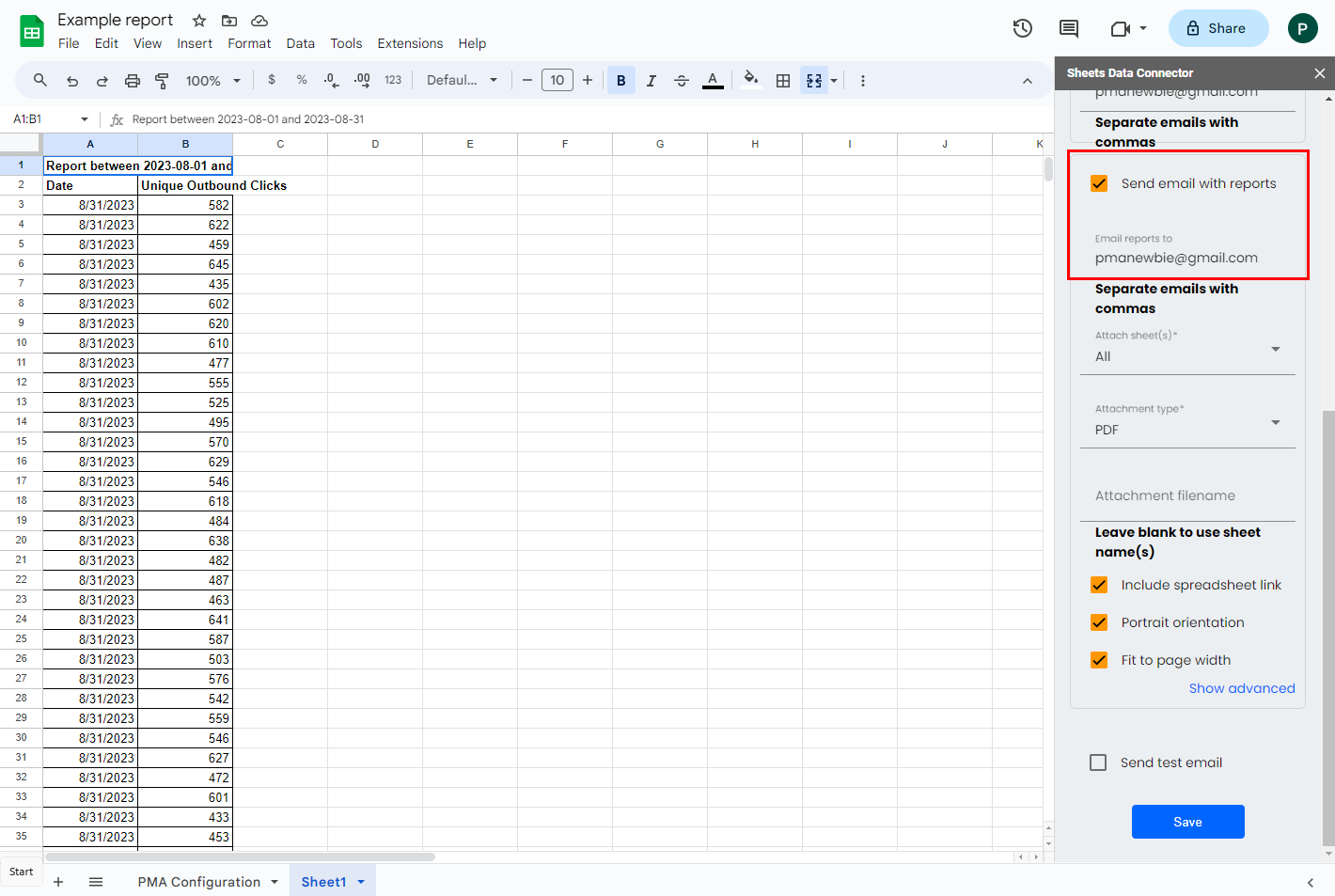Open the borders tool
Viewport: 1335px width, 896px height.
[x=782, y=81]
